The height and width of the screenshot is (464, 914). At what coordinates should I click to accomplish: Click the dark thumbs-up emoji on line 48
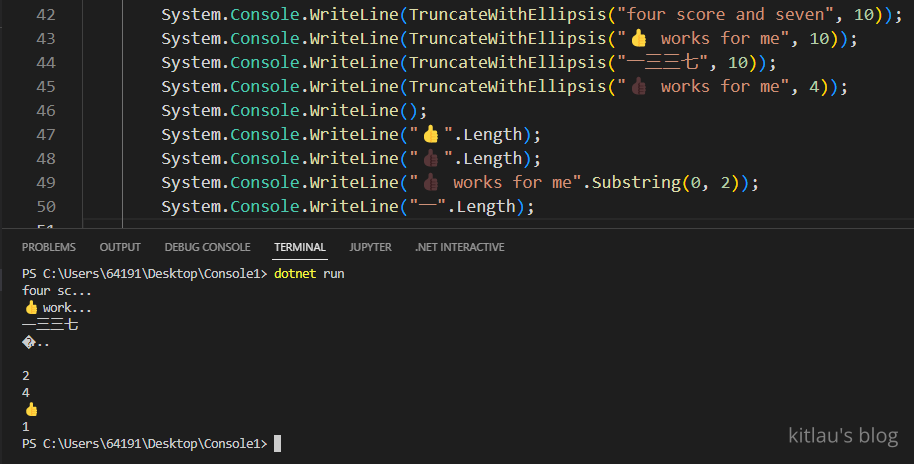431,159
